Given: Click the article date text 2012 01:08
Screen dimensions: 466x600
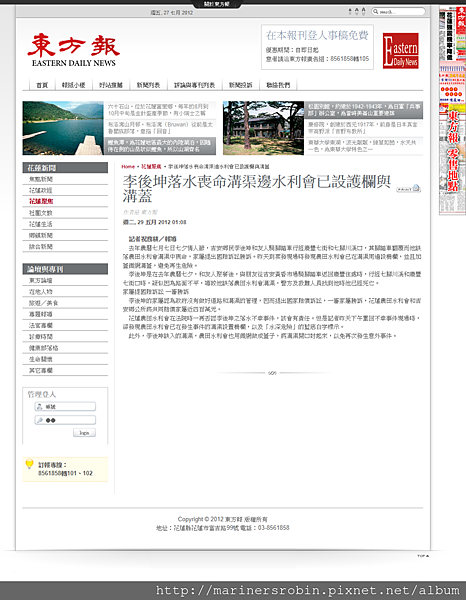Looking at the screenshot, I should coord(155,222).
